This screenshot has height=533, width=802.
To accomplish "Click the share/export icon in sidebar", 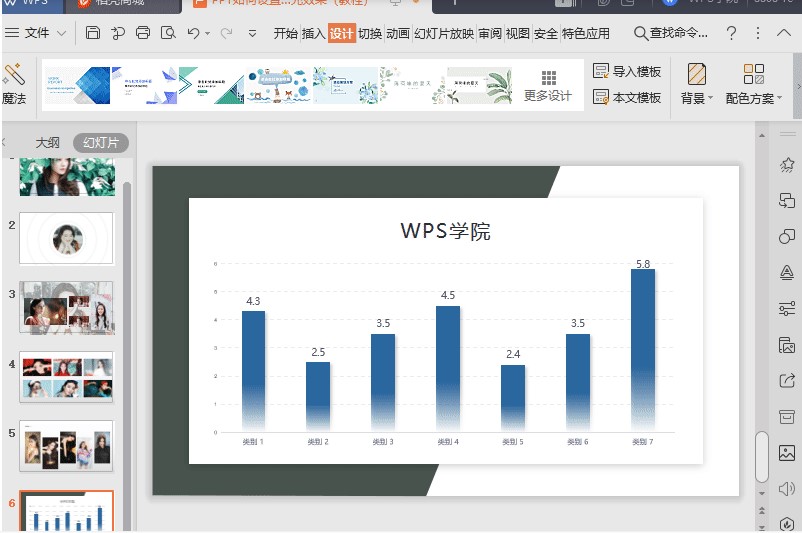I will [x=787, y=381].
